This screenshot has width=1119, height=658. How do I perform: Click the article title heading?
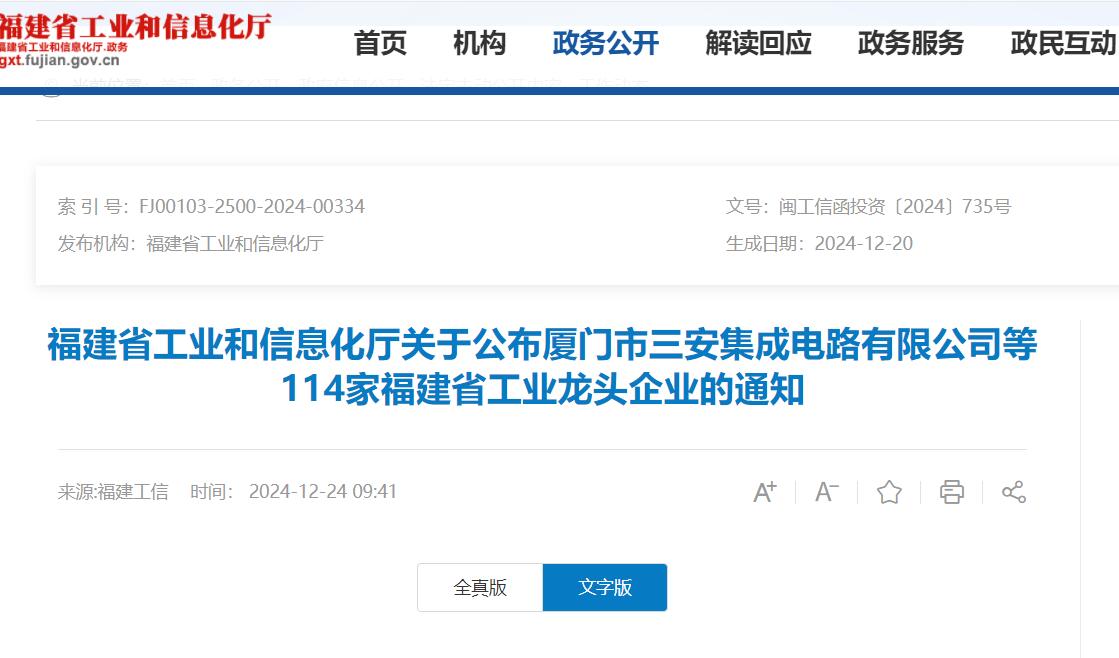click(x=542, y=367)
